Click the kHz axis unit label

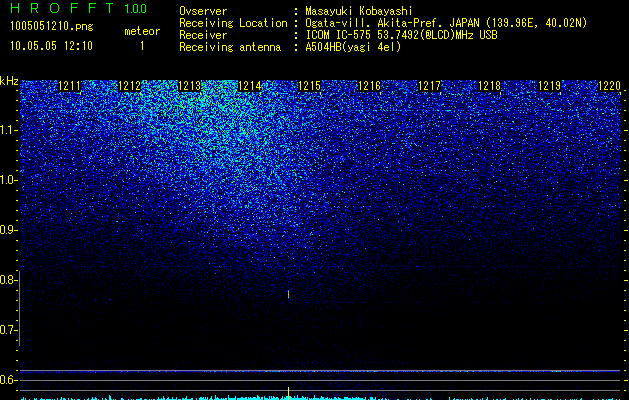tap(9, 81)
